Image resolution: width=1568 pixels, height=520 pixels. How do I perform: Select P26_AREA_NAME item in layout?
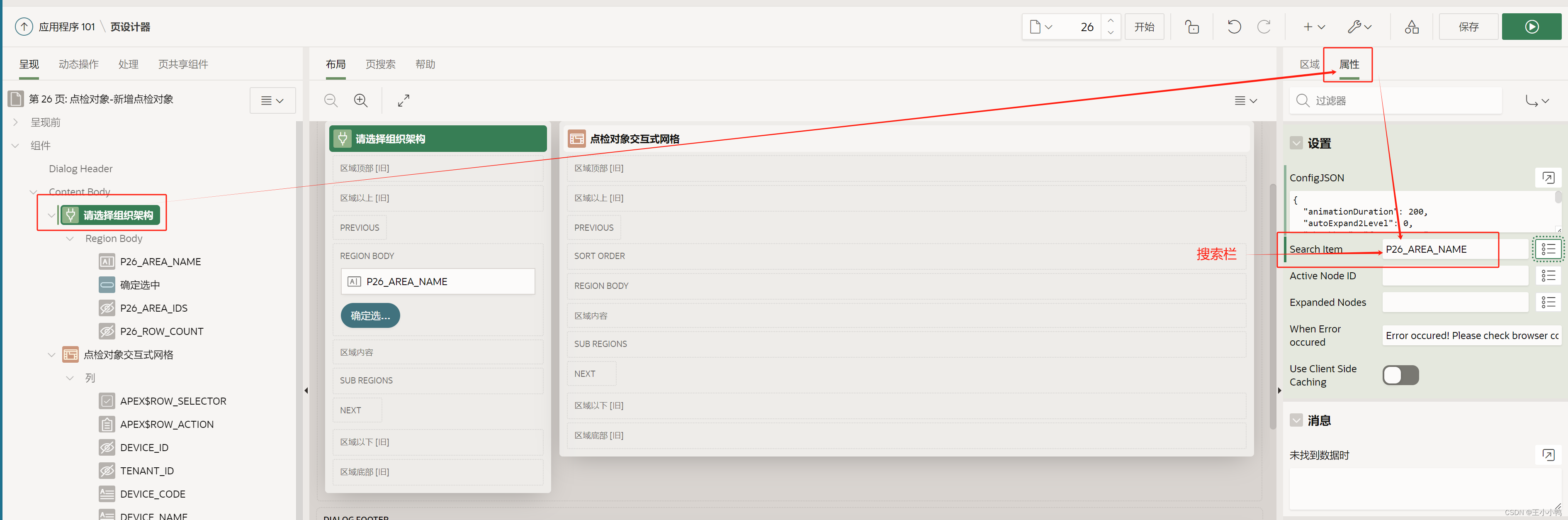[438, 281]
